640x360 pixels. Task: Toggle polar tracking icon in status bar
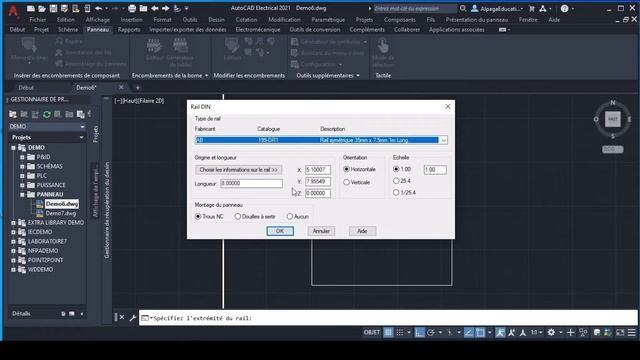tap(431, 333)
